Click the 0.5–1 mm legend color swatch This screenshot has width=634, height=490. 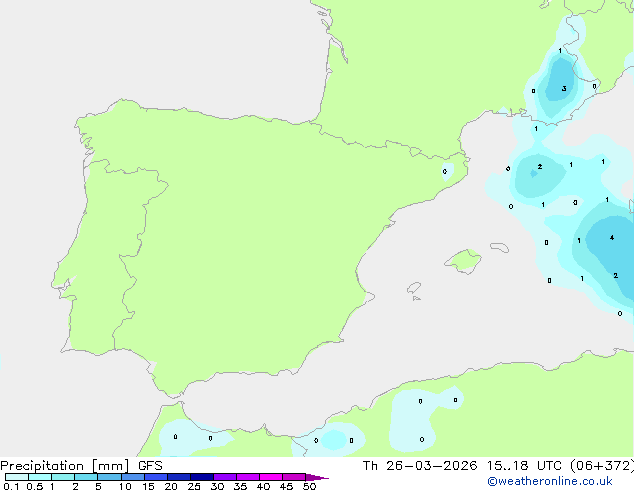point(40,477)
